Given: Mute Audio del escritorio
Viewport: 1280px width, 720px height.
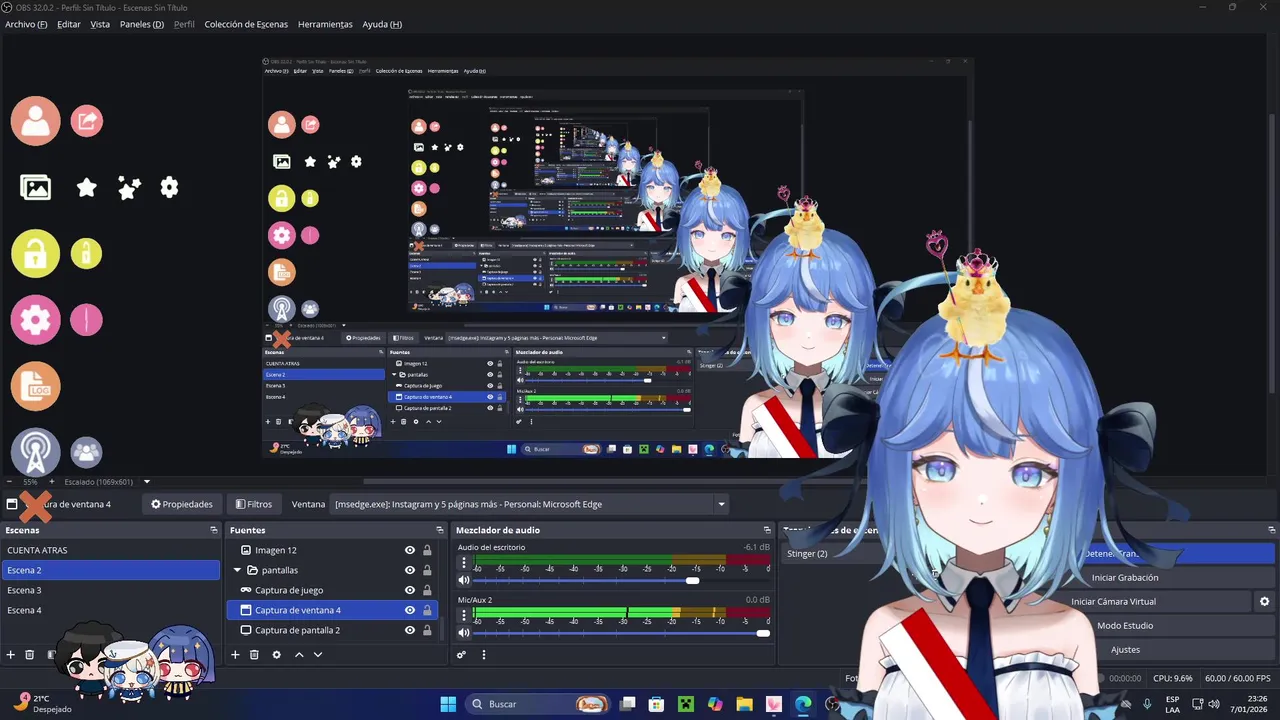Looking at the screenshot, I should pos(464,581).
